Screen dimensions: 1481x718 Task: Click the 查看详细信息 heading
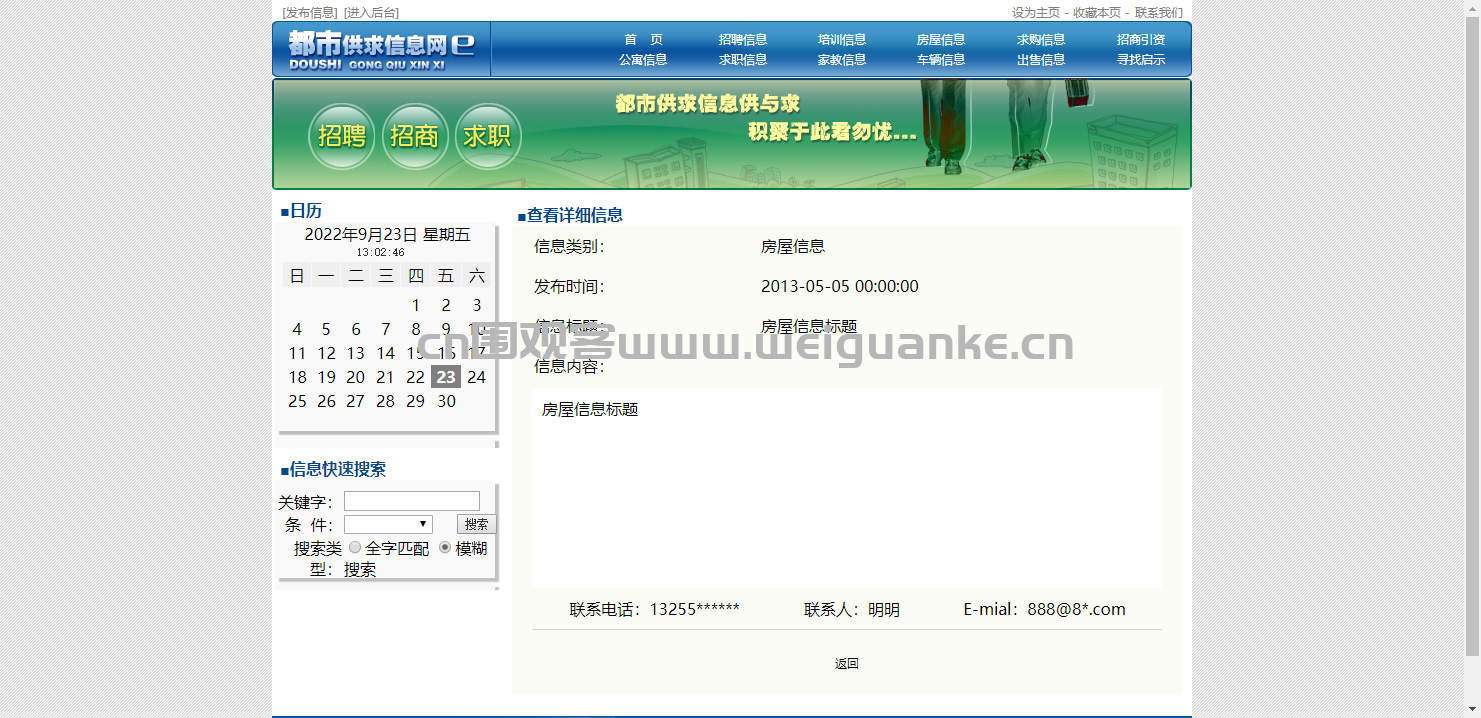point(575,215)
